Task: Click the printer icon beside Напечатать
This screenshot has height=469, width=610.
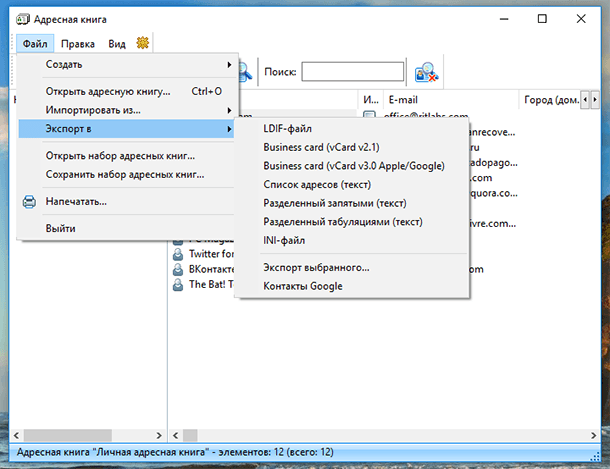Action: tap(29, 201)
